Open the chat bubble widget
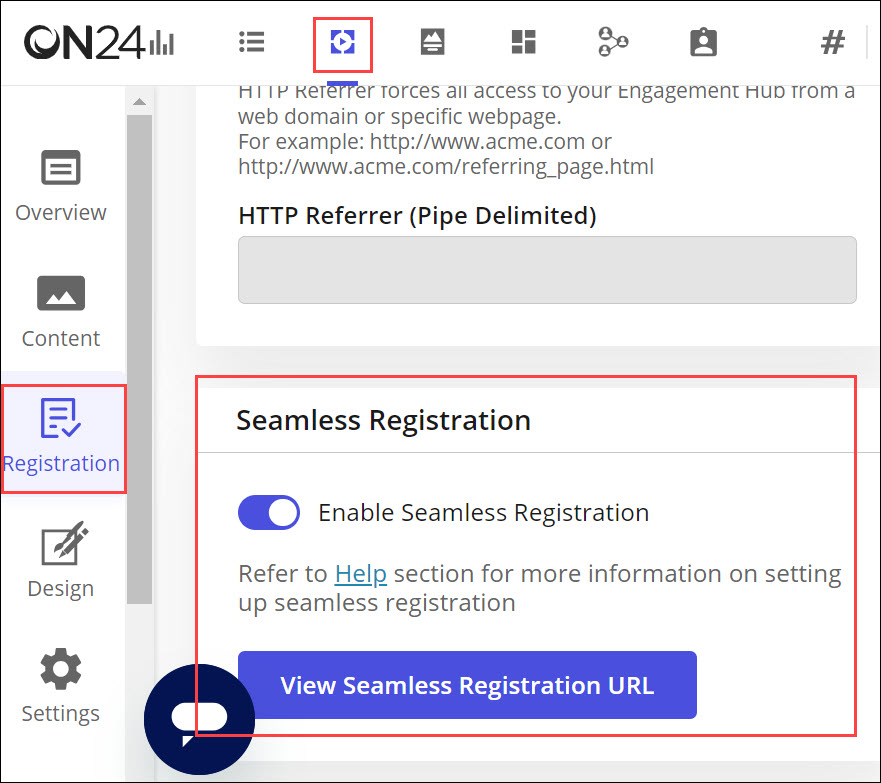This screenshot has width=881, height=783. [199, 719]
